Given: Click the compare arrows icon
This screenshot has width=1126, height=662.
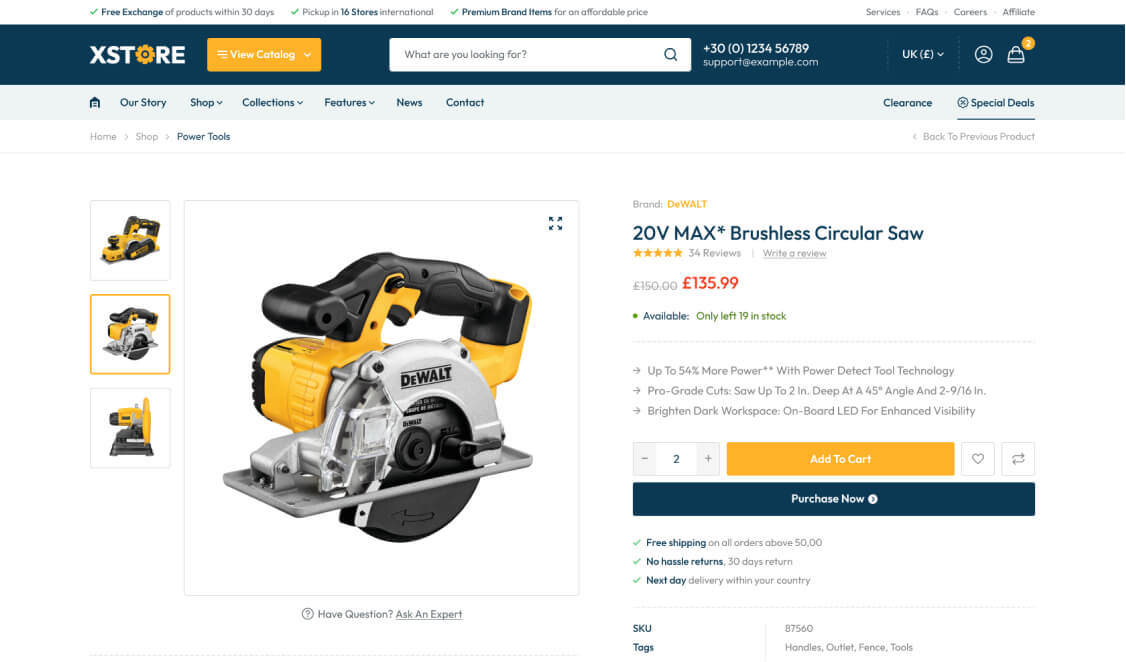Looking at the screenshot, I should click(1018, 459).
